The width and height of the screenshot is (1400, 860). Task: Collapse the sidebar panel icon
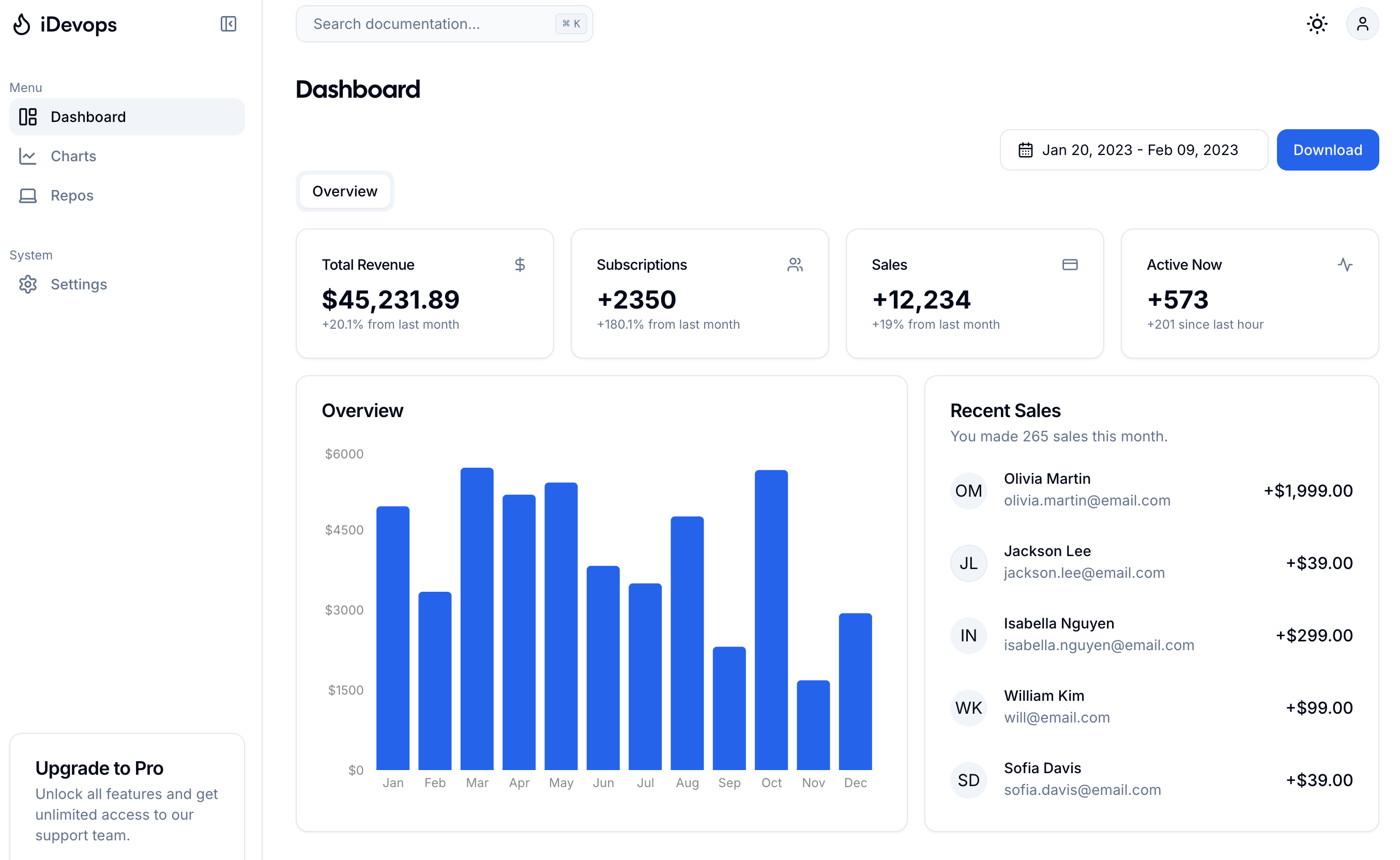[228, 24]
